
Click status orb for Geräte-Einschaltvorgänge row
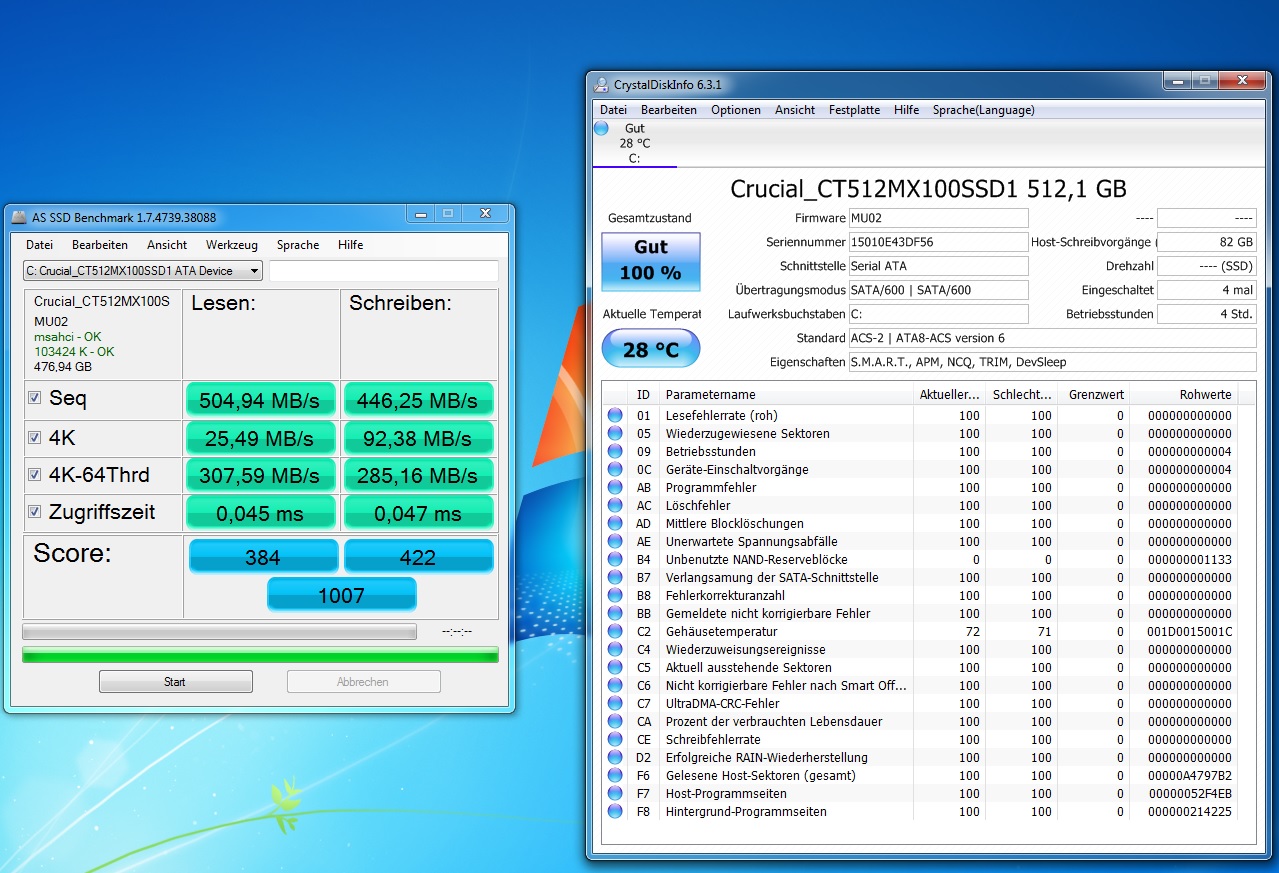tap(615, 469)
